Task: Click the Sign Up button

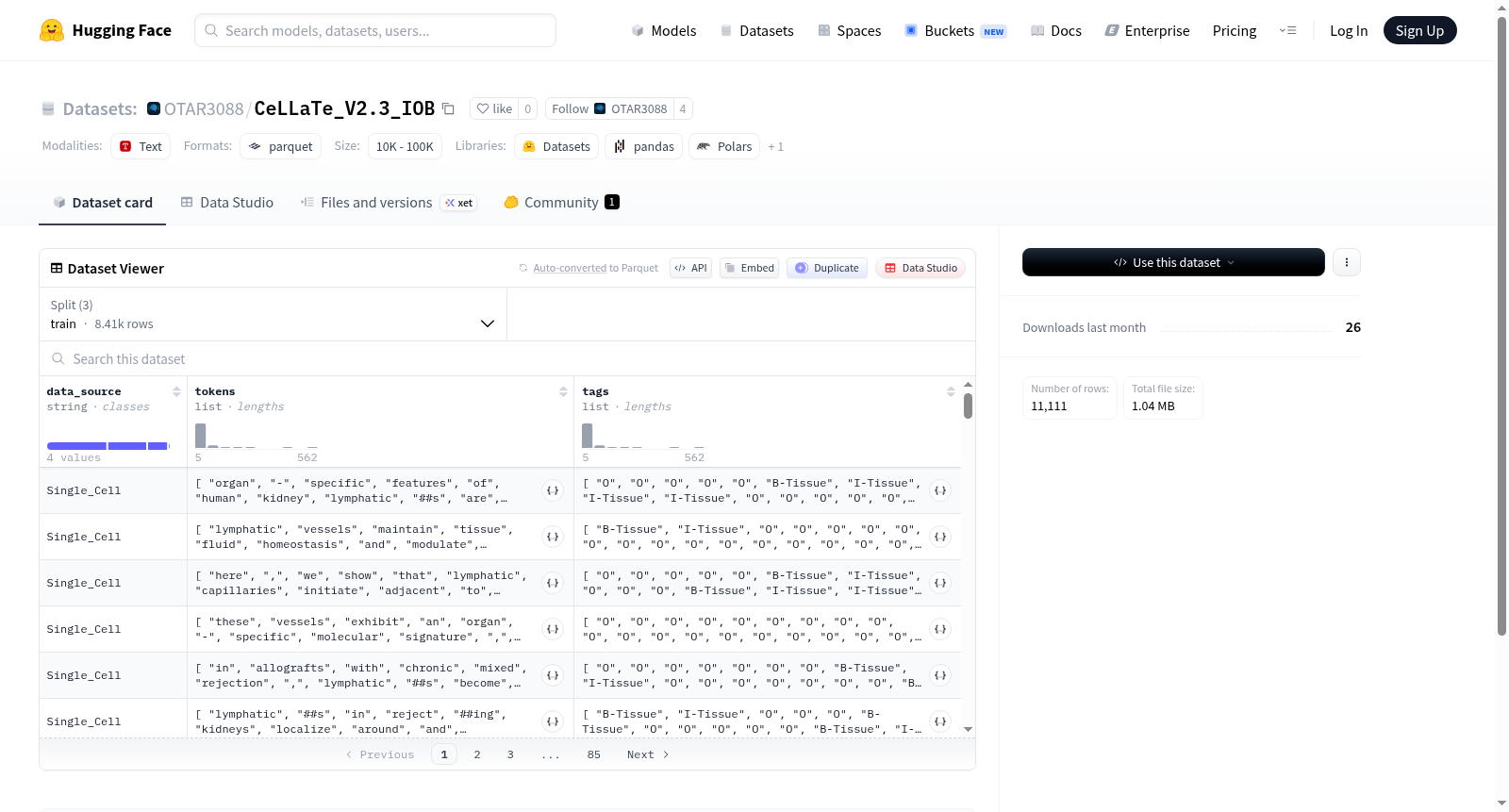Action: 1419,30
